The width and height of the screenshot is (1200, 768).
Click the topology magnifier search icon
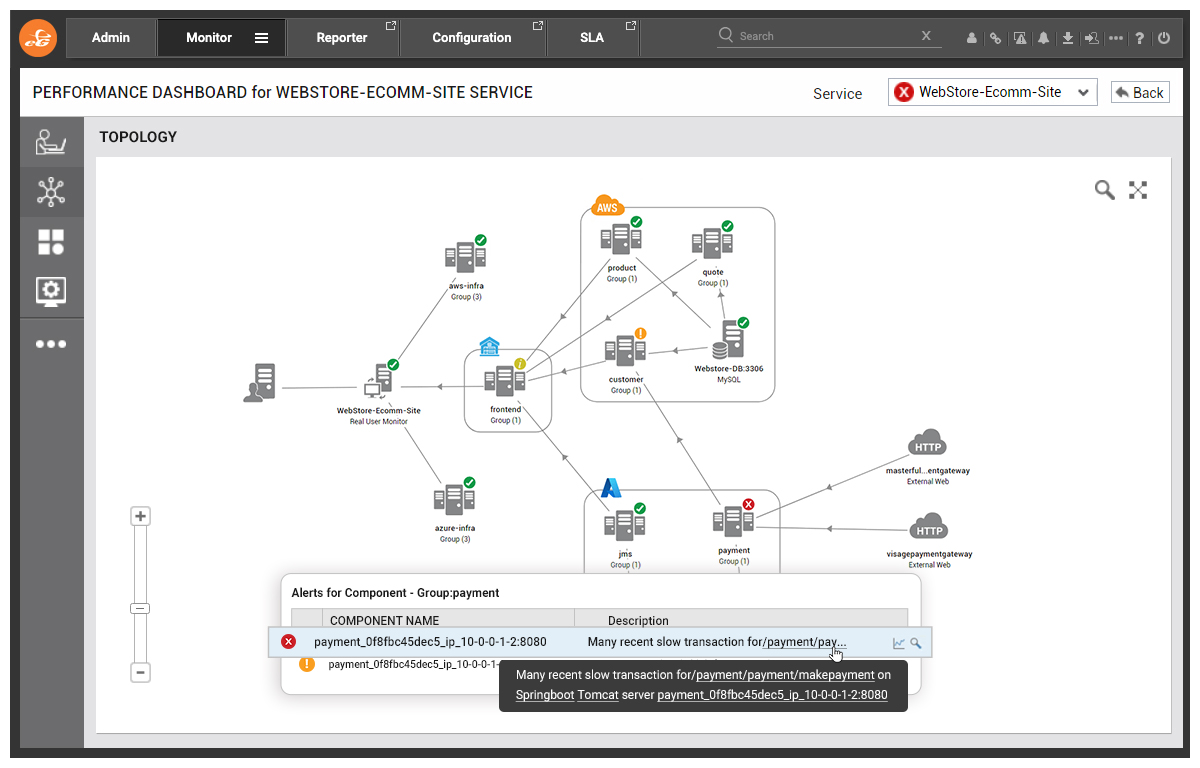(x=1104, y=190)
